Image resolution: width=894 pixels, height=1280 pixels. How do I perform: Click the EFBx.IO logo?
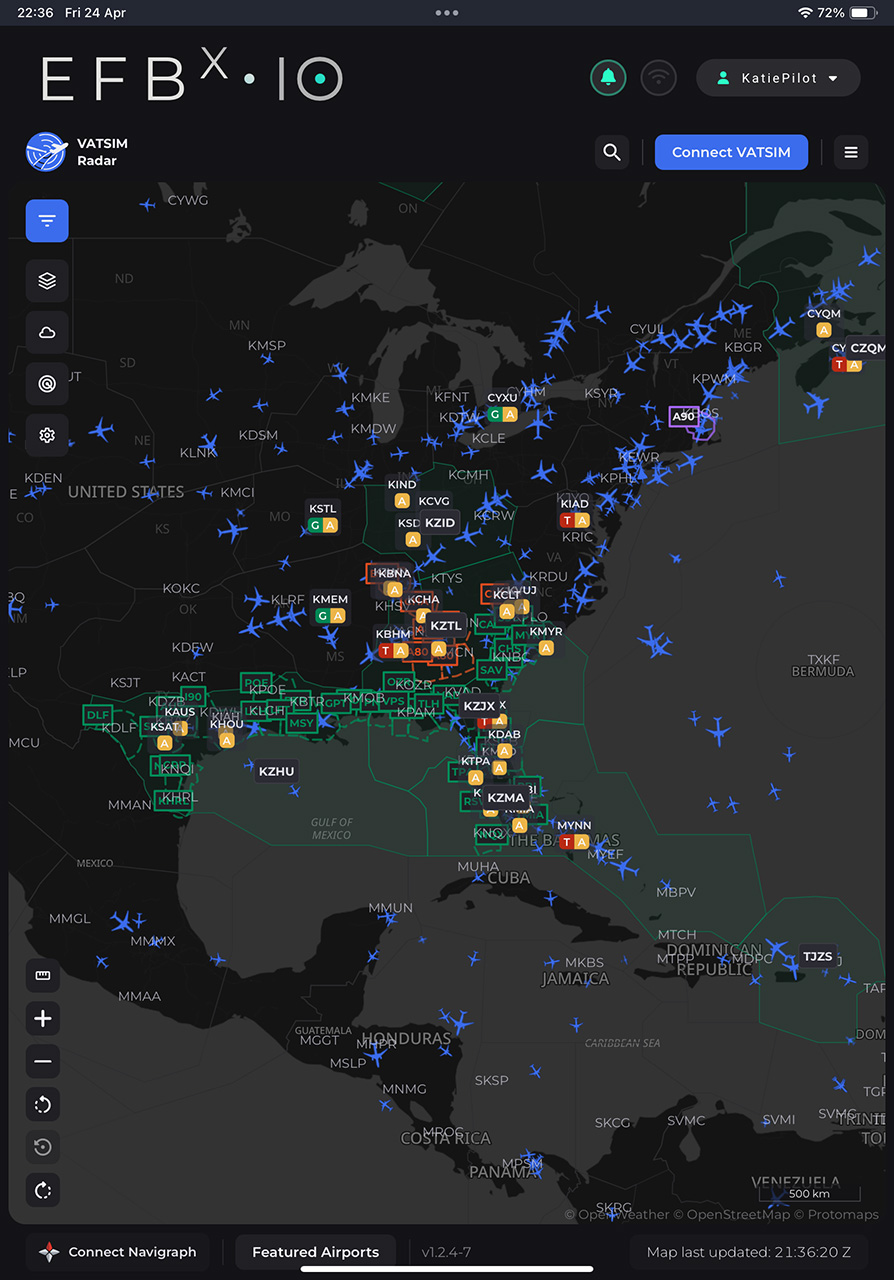click(192, 78)
